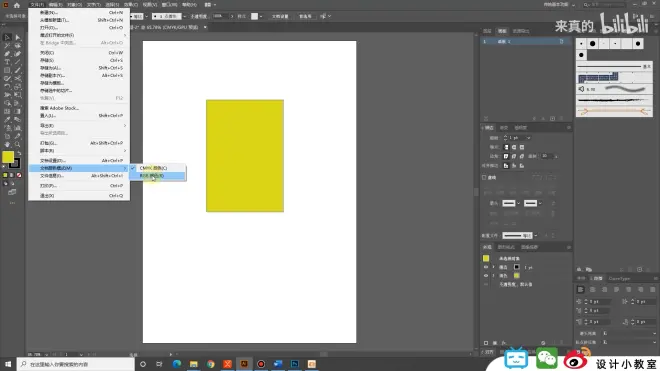Select the Line Segment tool
This screenshot has height=371, width=660.
point(18,62)
